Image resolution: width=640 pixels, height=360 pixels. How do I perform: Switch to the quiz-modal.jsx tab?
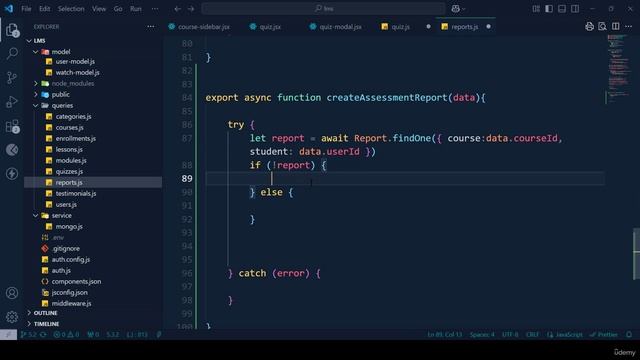coord(336,27)
